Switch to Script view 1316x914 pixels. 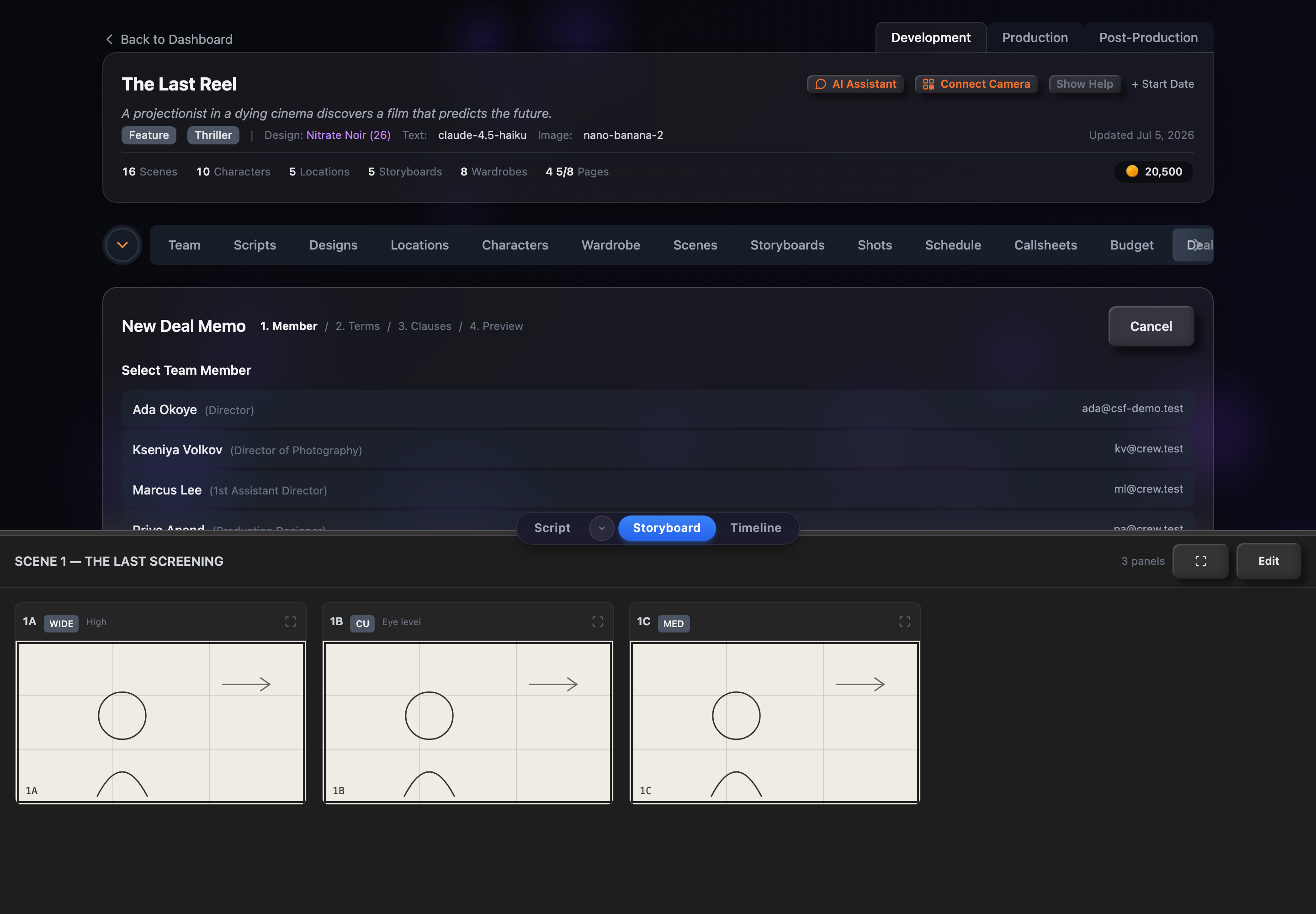[x=552, y=528]
